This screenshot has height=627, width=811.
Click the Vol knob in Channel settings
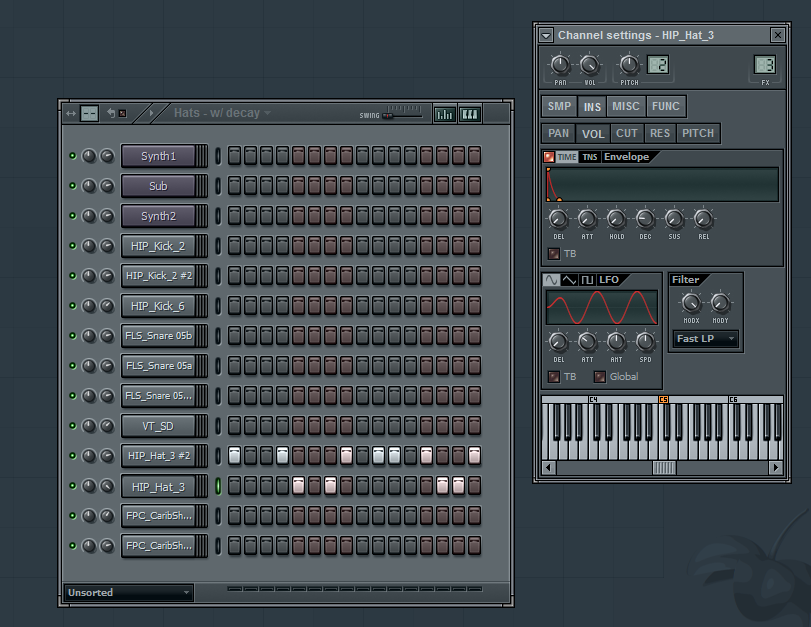[589, 65]
